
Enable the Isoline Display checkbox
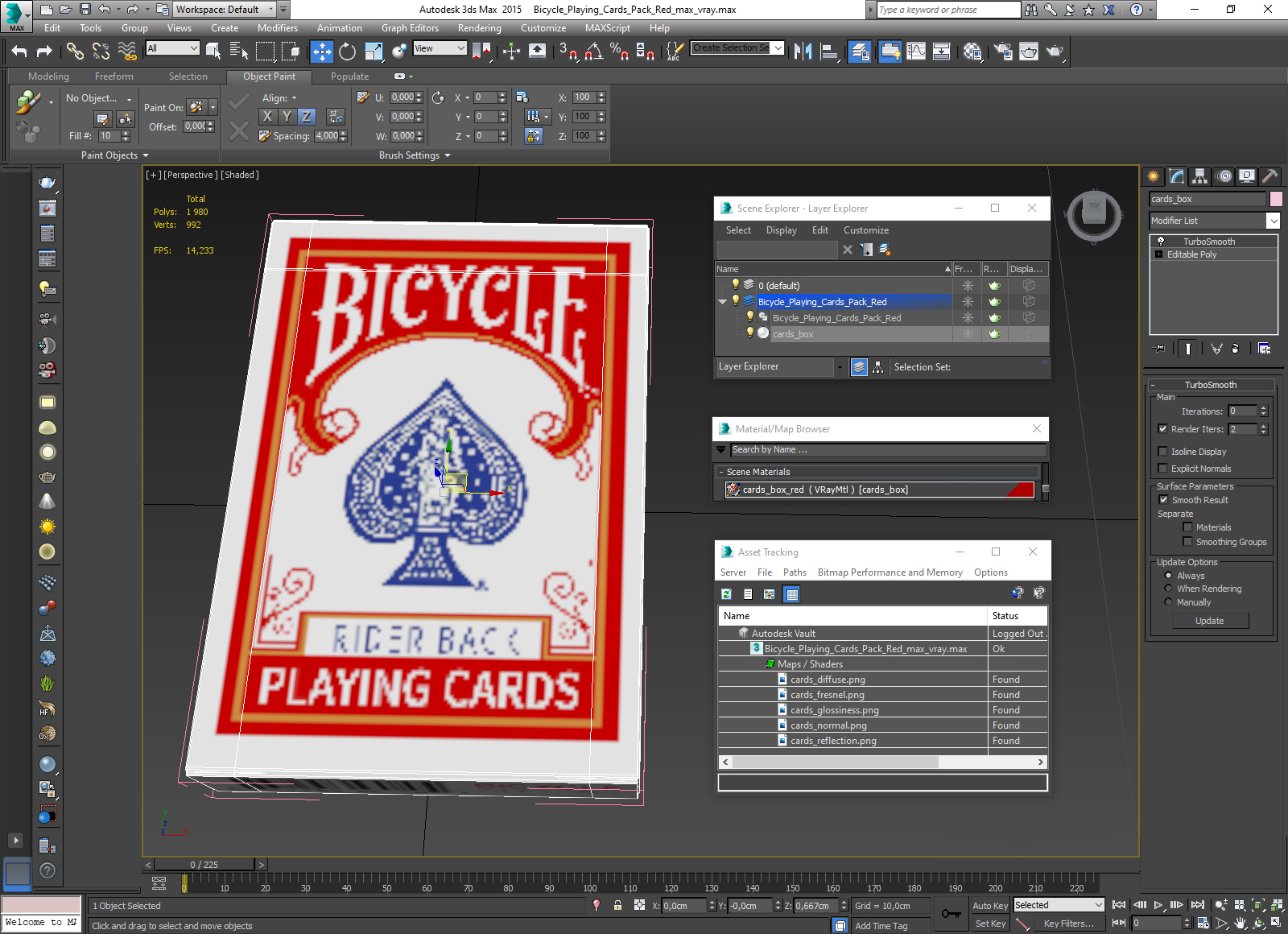coord(1162,452)
